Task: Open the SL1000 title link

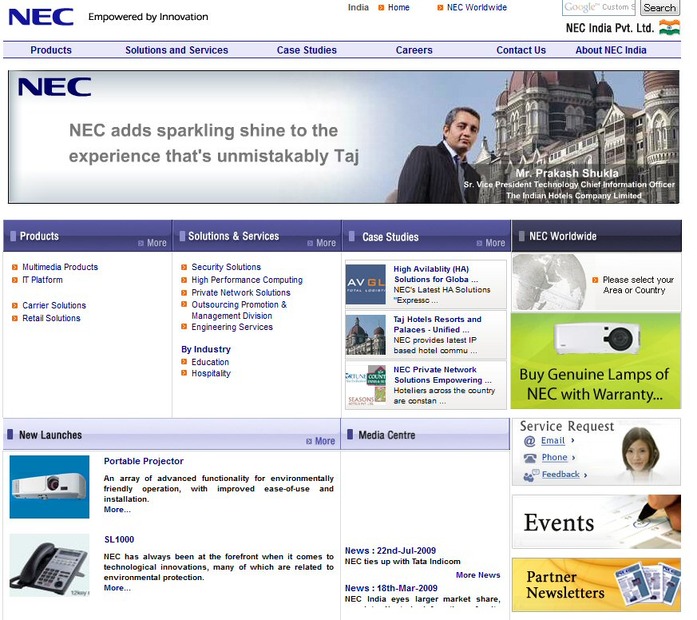Action: [x=119, y=540]
